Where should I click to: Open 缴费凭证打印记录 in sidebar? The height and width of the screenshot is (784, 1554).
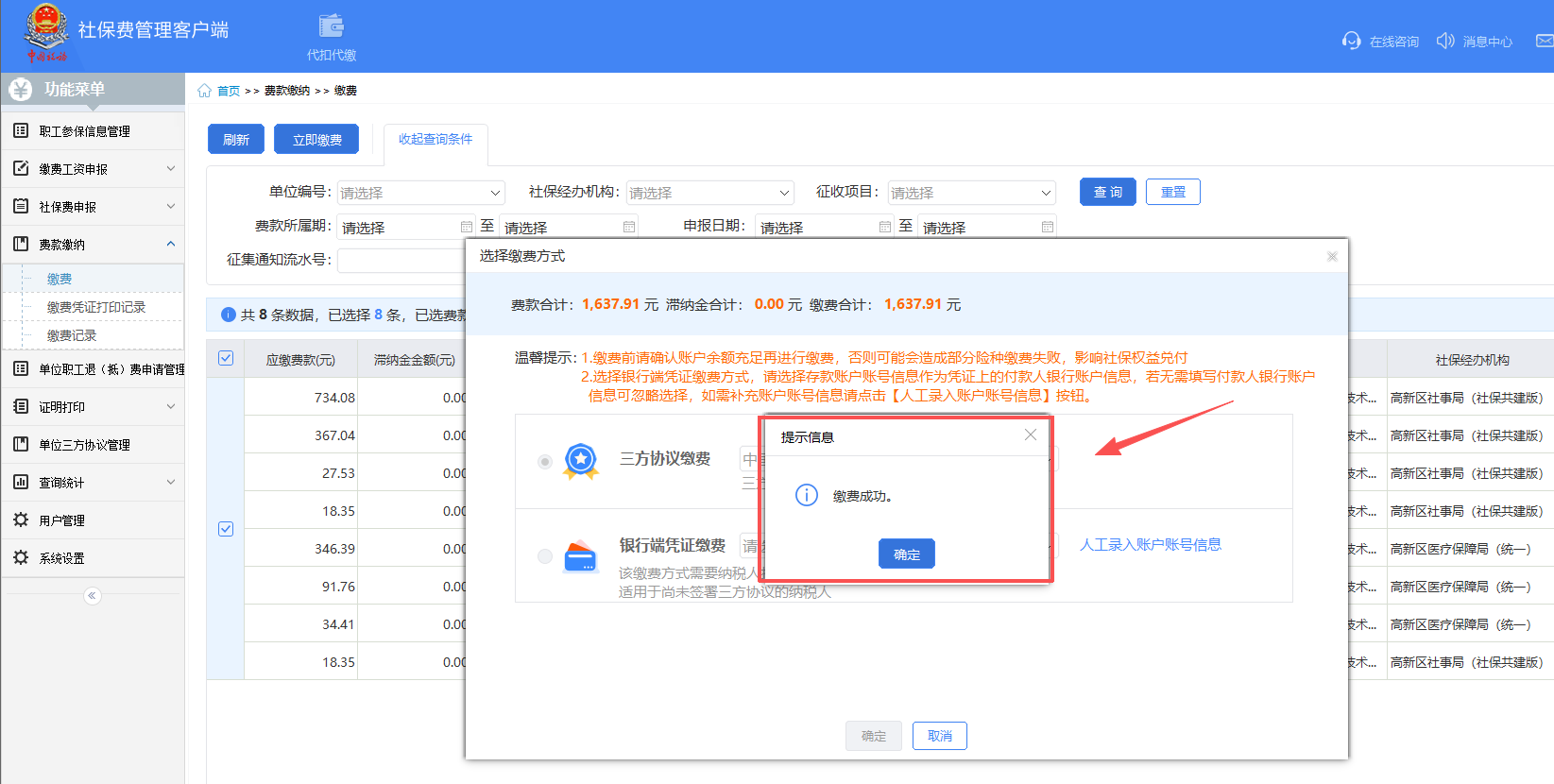pyautogui.click(x=96, y=307)
